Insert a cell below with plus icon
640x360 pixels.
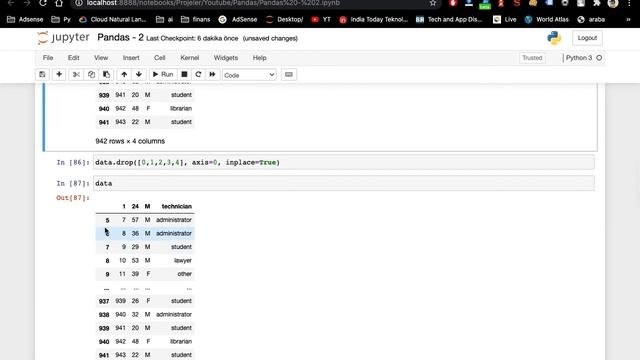click(x=59, y=75)
